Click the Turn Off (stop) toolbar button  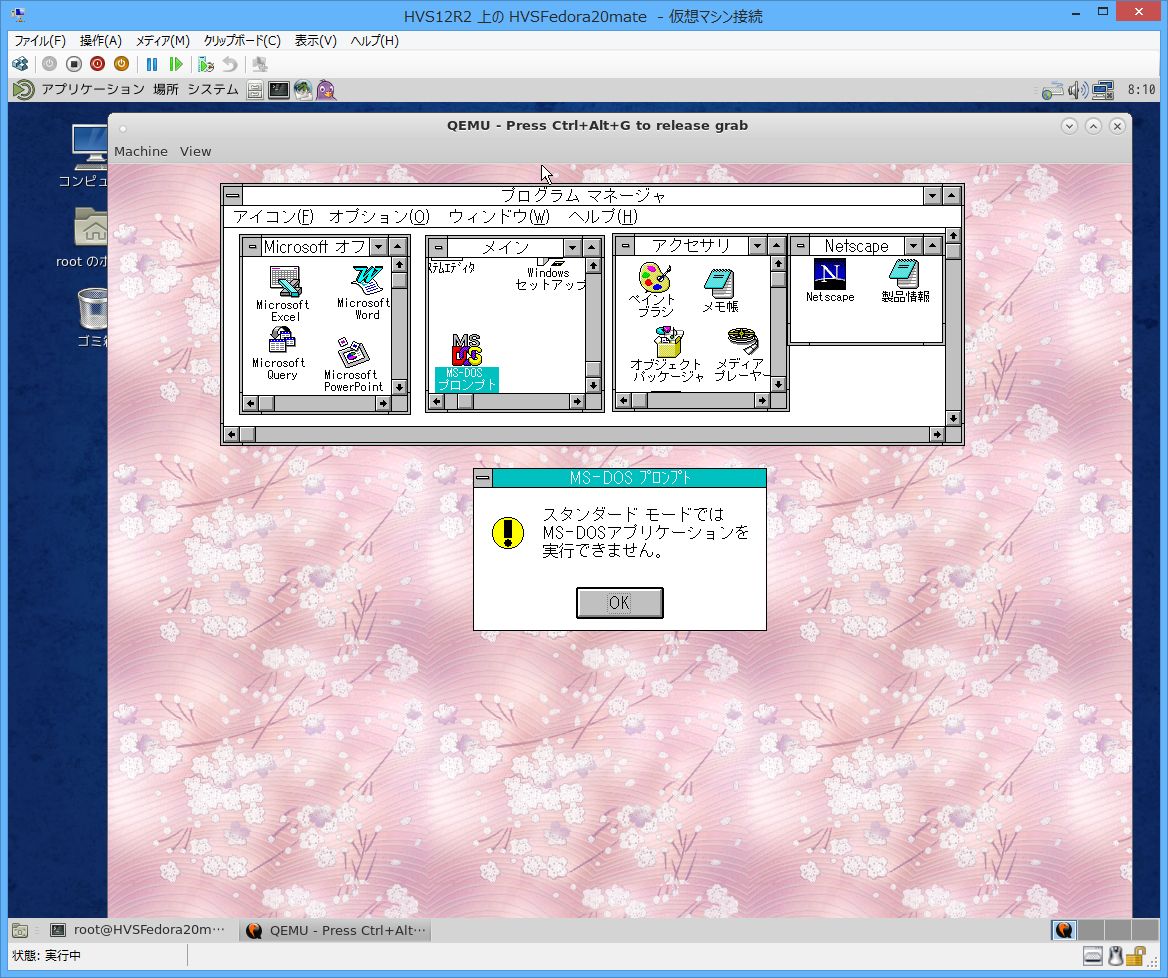click(73, 64)
